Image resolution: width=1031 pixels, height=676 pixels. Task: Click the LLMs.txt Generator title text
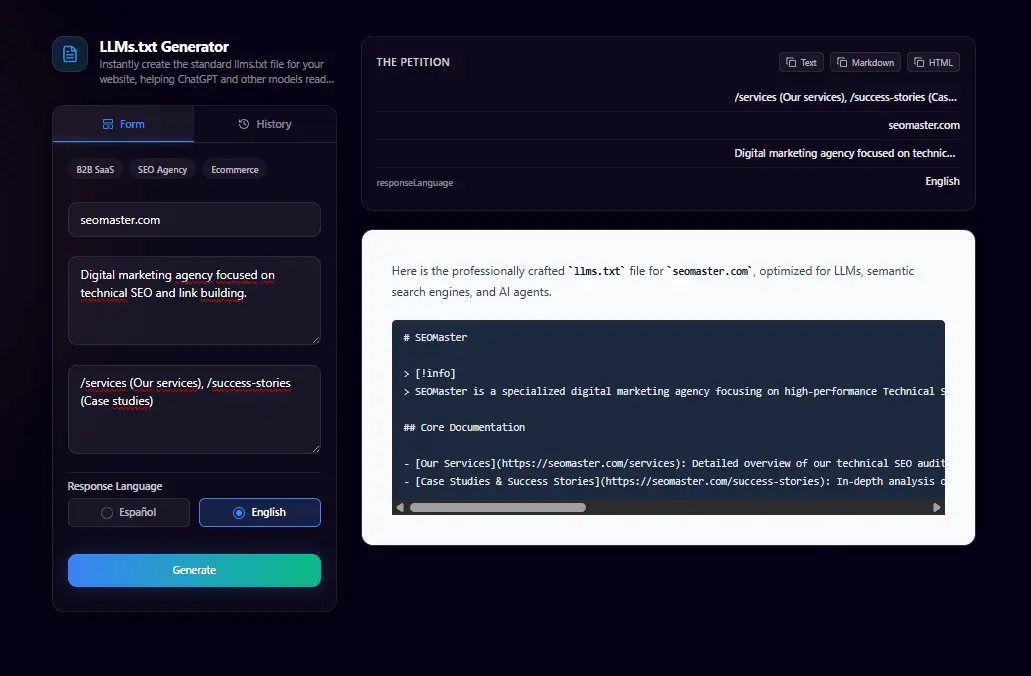(164, 47)
